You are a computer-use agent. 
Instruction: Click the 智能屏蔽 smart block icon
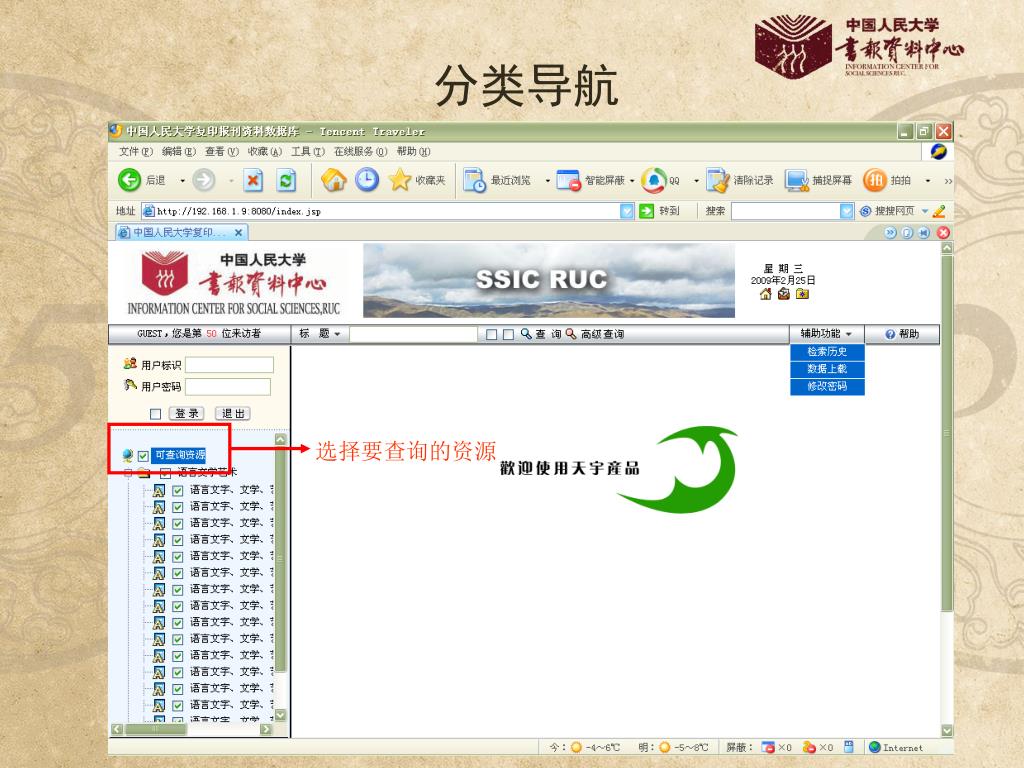point(568,180)
